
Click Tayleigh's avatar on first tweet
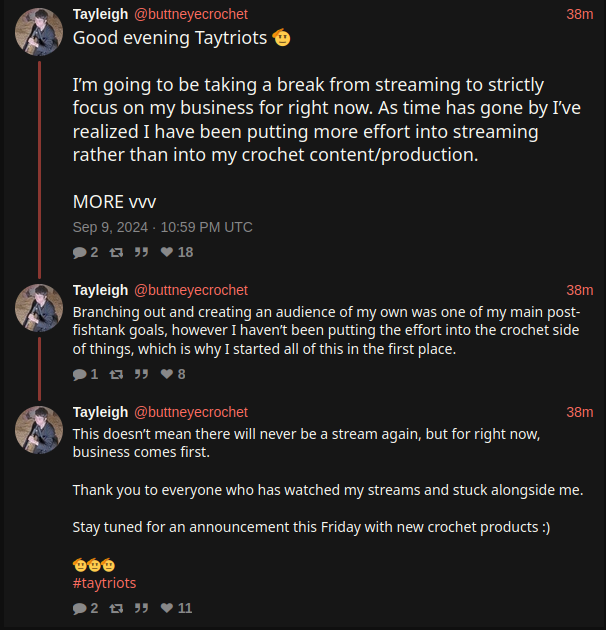(x=39, y=32)
